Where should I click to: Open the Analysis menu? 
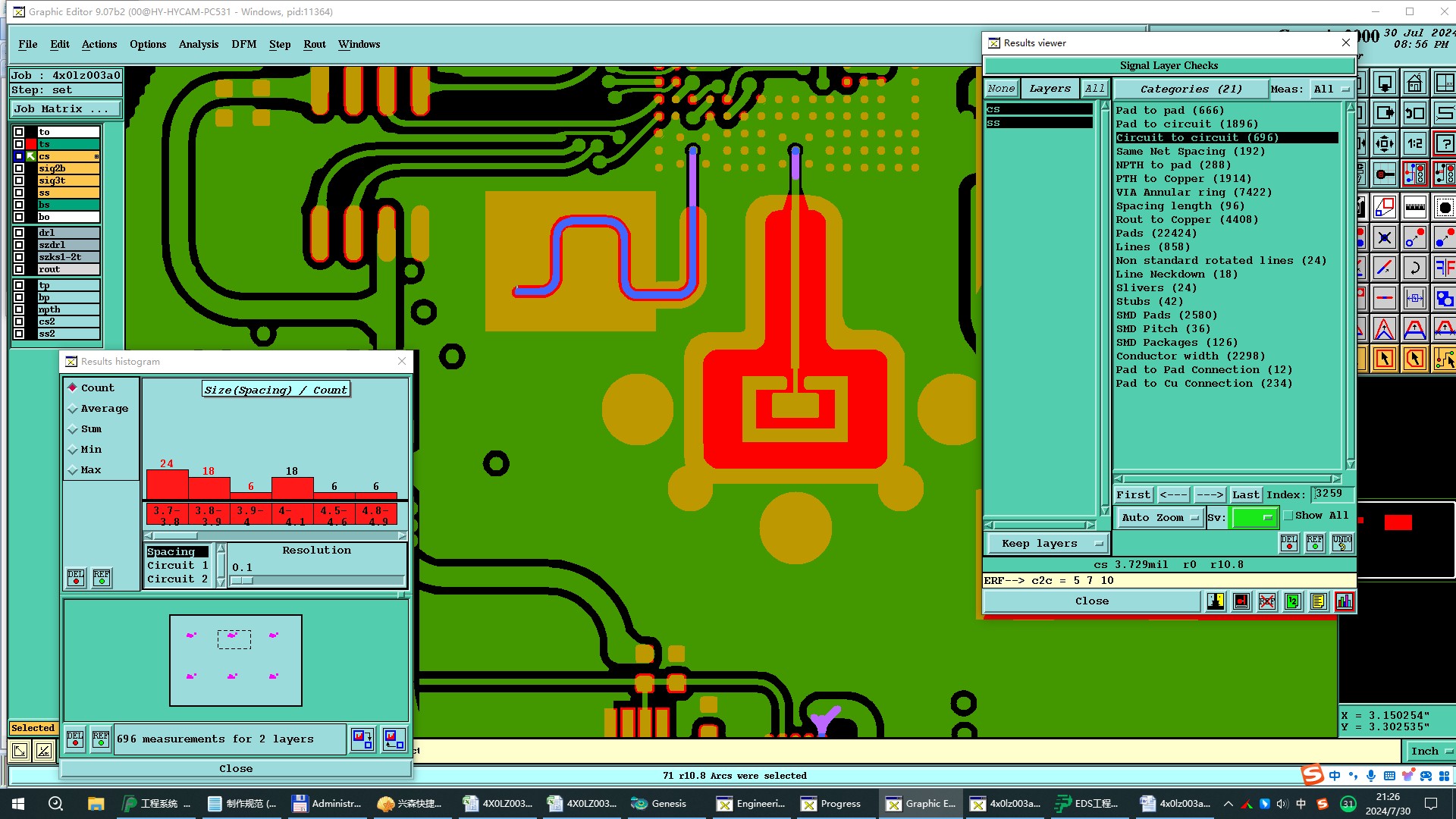click(x=199, y=44)
